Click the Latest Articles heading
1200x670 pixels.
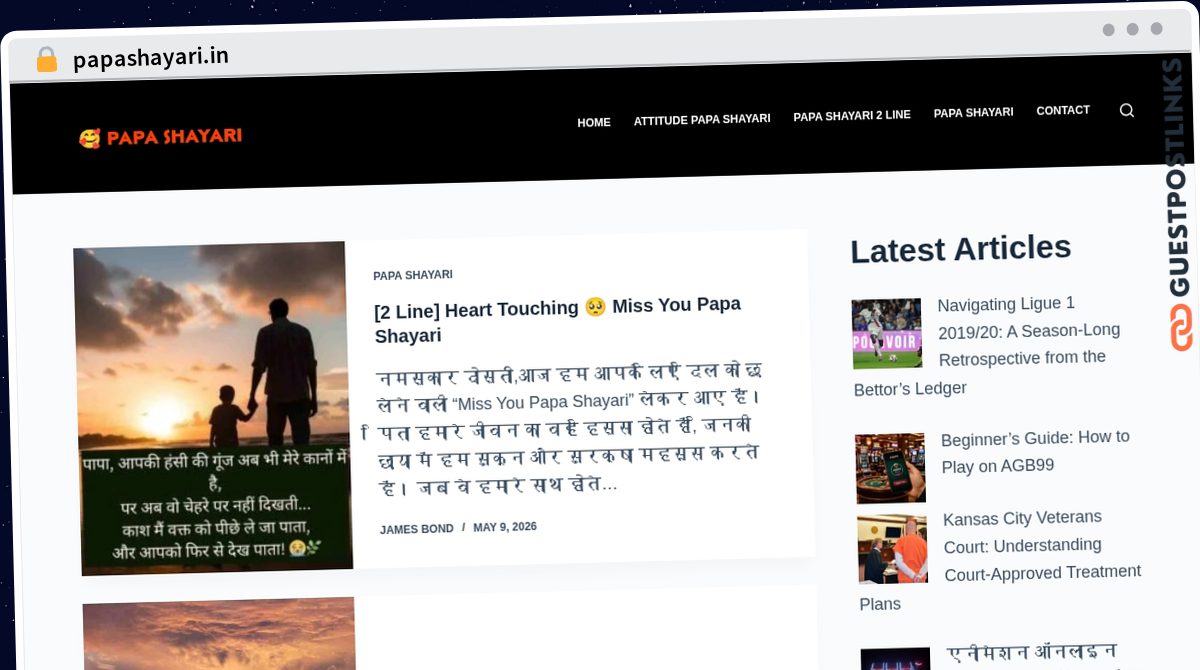tap(961, 249)
